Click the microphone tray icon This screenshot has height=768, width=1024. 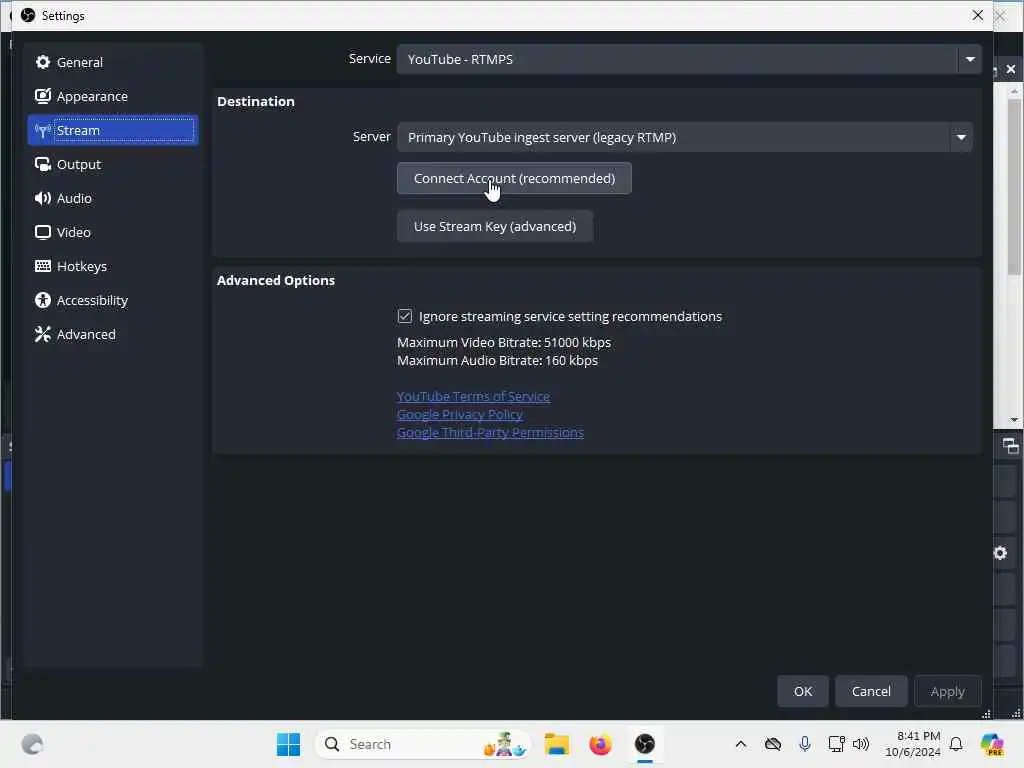(805, 744)
